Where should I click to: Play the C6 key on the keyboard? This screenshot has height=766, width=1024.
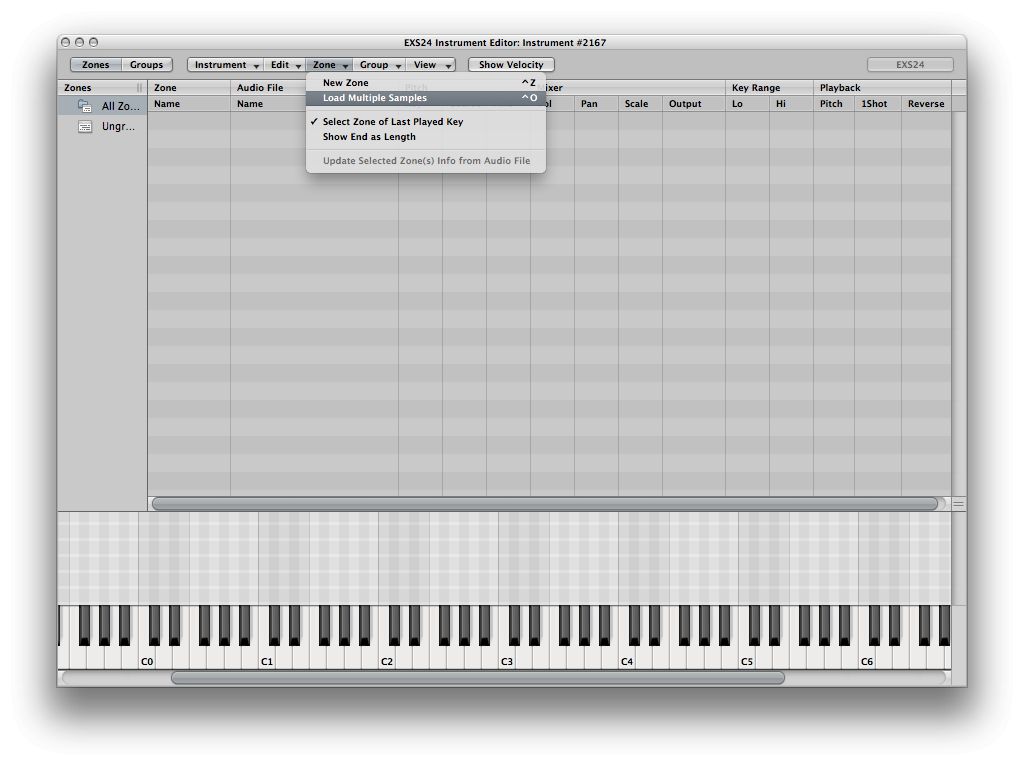(867, 658)
